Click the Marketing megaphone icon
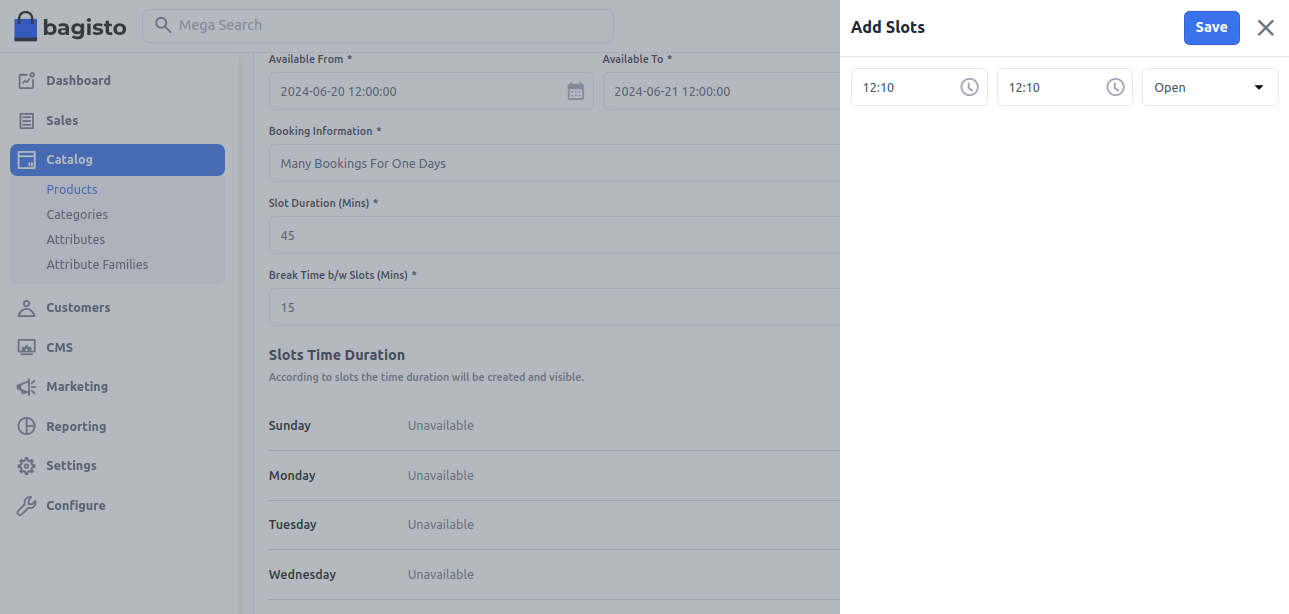 27,387
